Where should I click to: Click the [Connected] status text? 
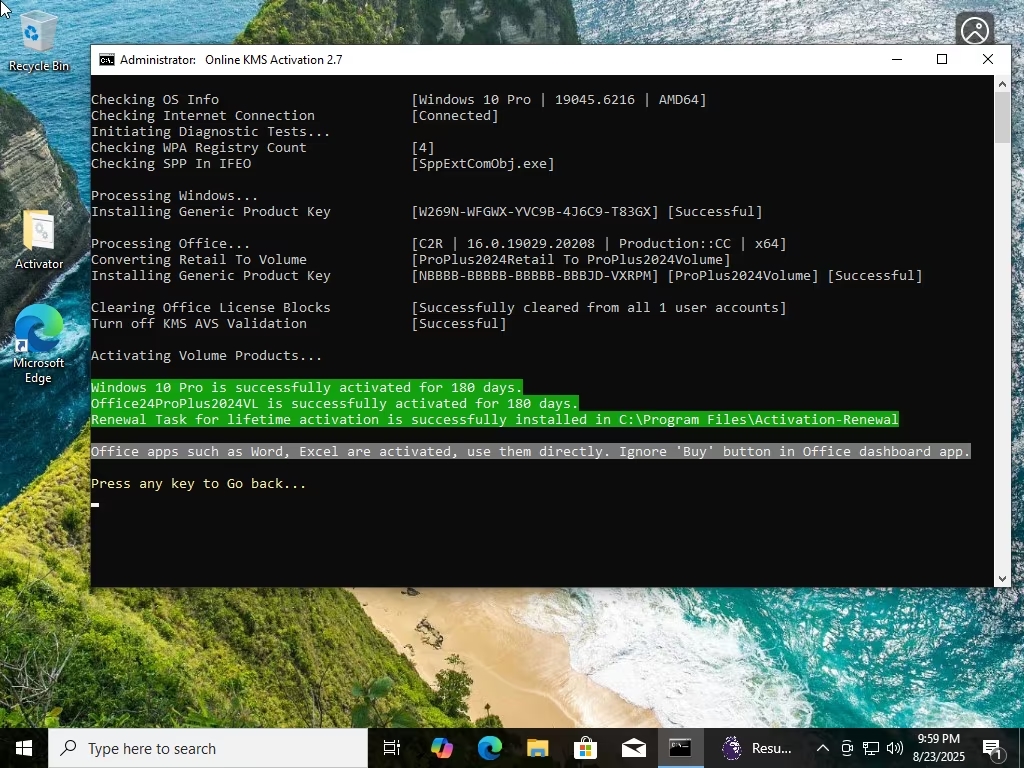coord(455,116)
